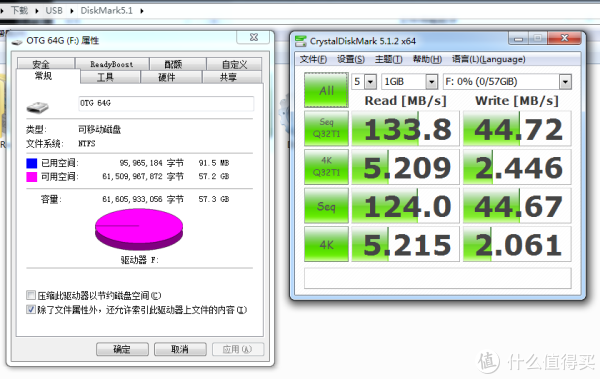Run the All benchmark tests button
The height and width of the screenshot is (379, 600).
tap(326, 90)
